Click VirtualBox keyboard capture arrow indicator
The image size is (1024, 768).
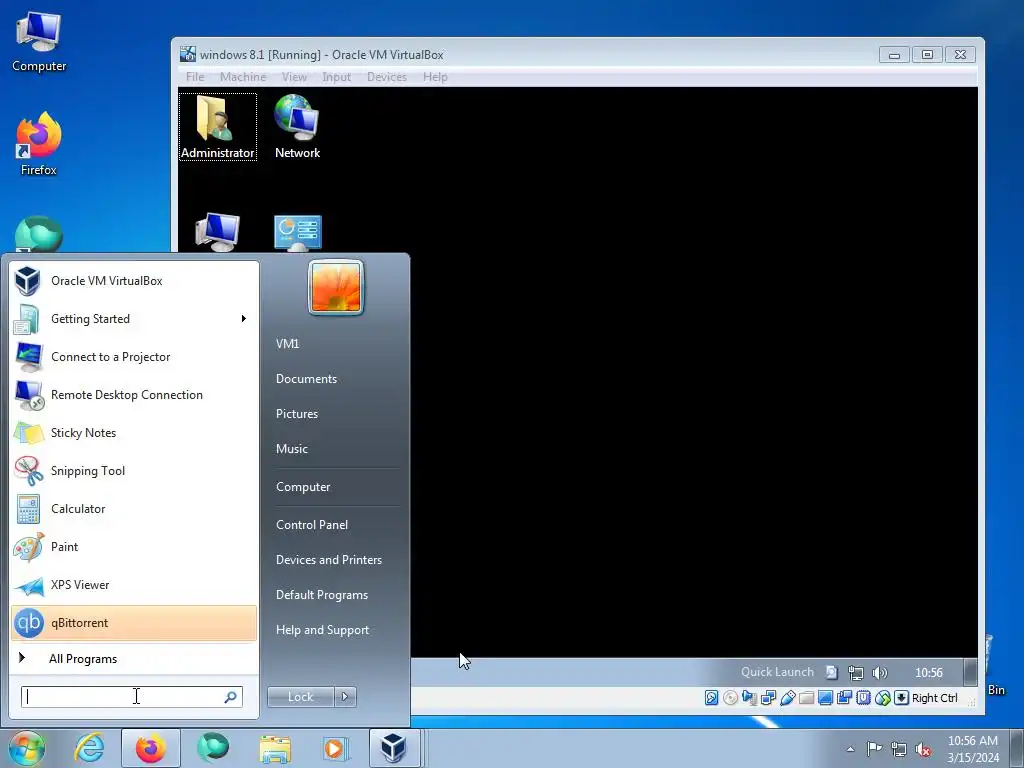tap(901, 698)
